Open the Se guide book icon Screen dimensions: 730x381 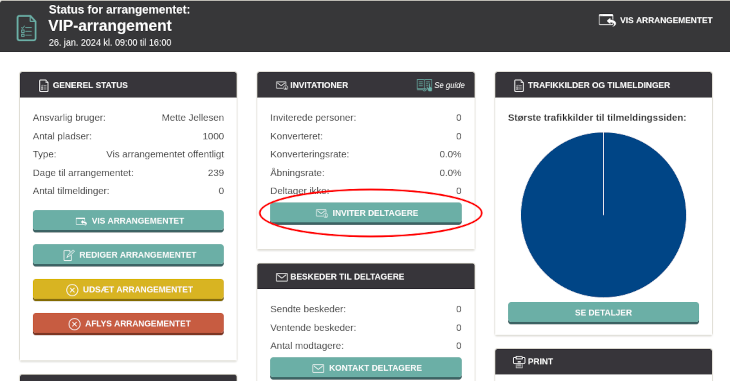[x=424, y=85]
